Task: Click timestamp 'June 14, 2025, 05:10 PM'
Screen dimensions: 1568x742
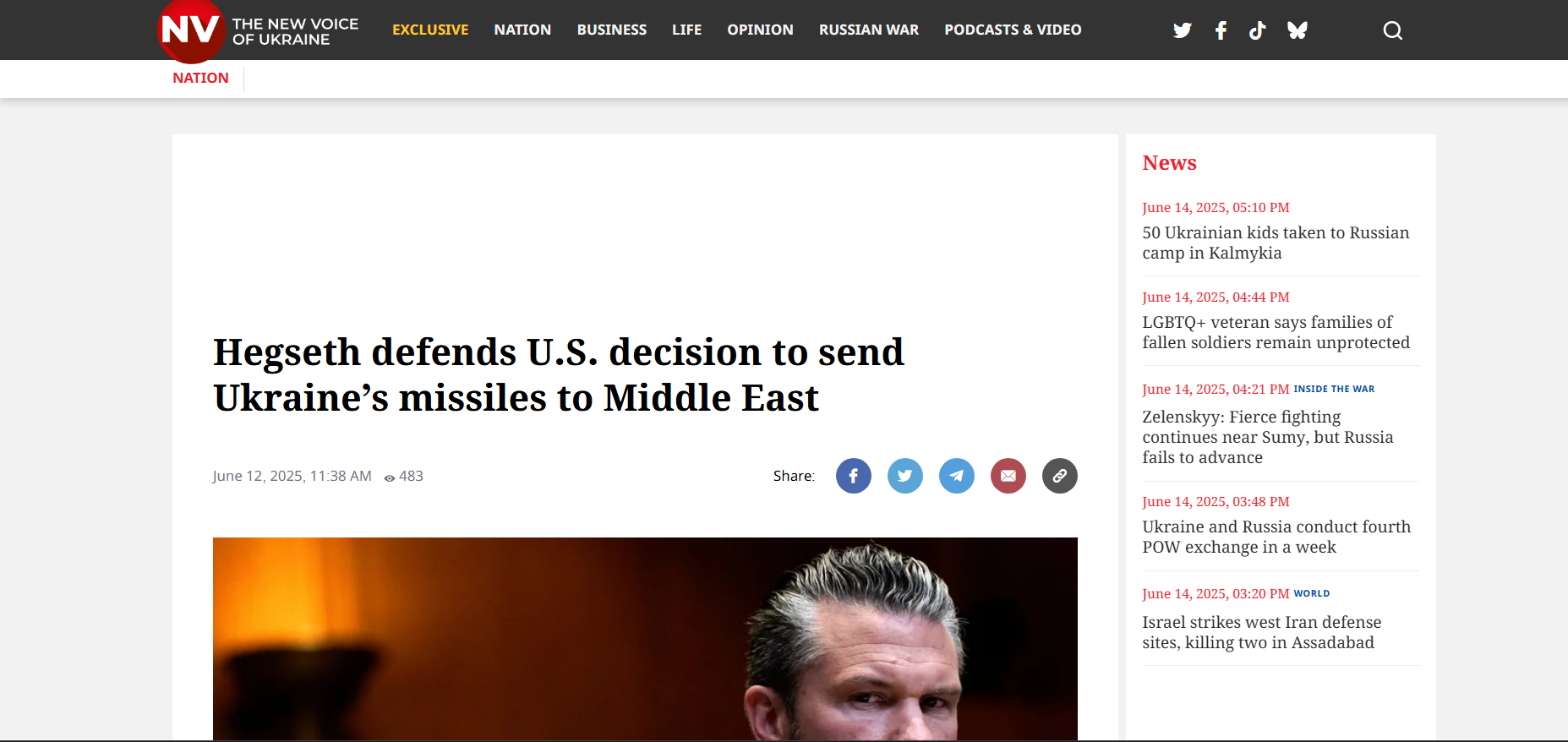Action: 1216,208
